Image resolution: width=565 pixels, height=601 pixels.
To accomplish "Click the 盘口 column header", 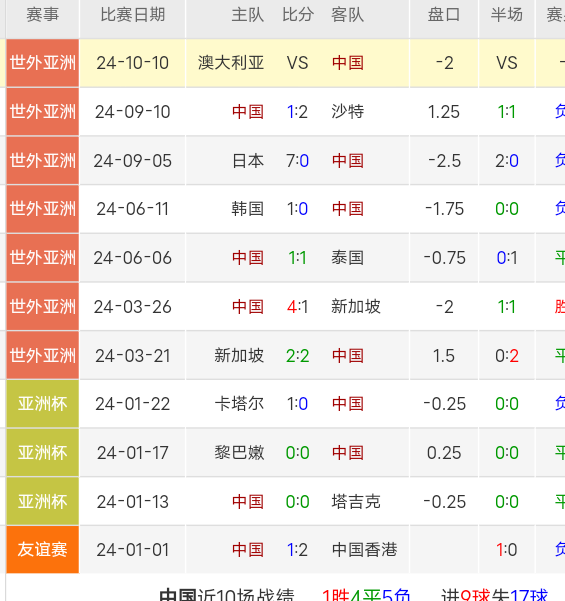I will point(444,15).
